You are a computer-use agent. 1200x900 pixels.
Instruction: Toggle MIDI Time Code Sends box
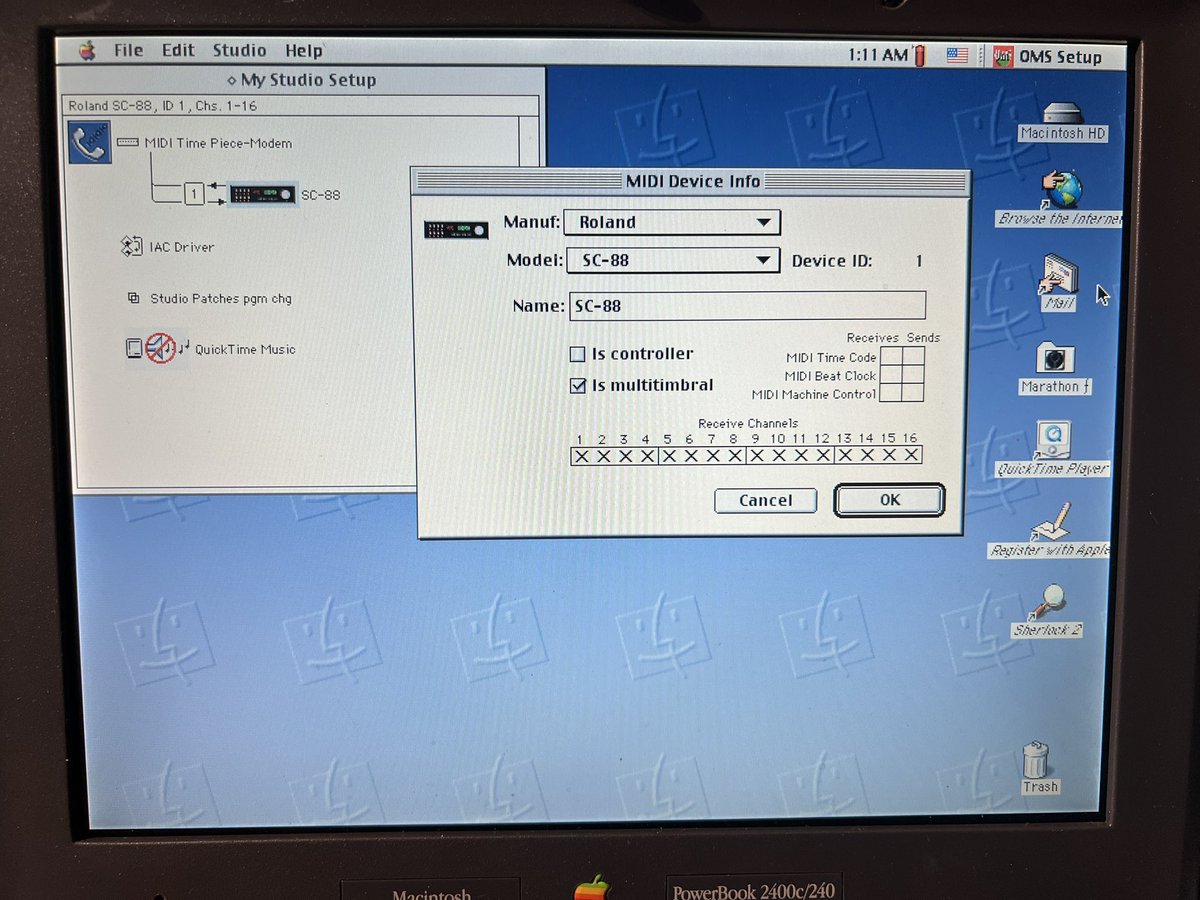[x=913, y=356]
